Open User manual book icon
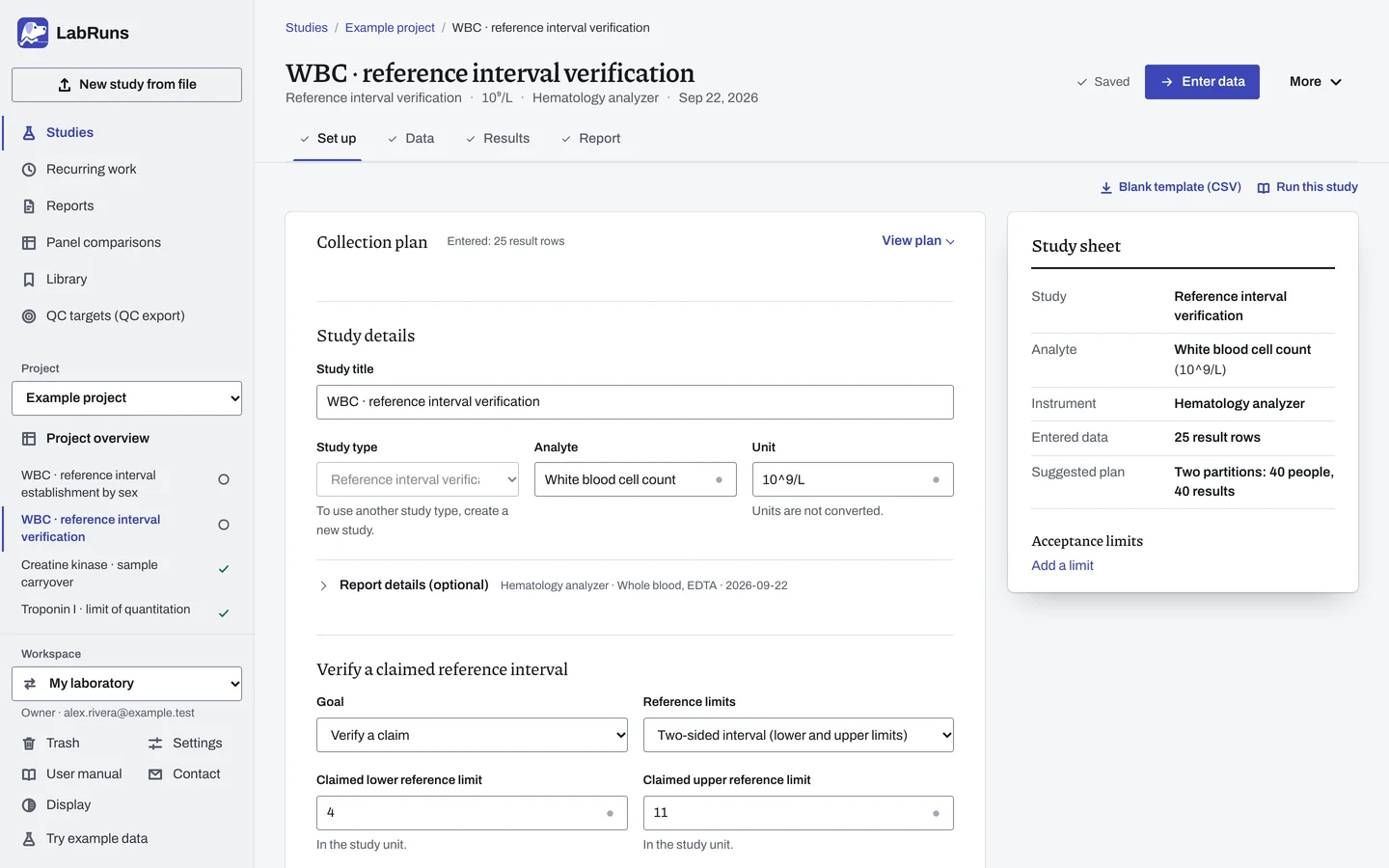This screenshot has height=868, width=1389. 29,774
